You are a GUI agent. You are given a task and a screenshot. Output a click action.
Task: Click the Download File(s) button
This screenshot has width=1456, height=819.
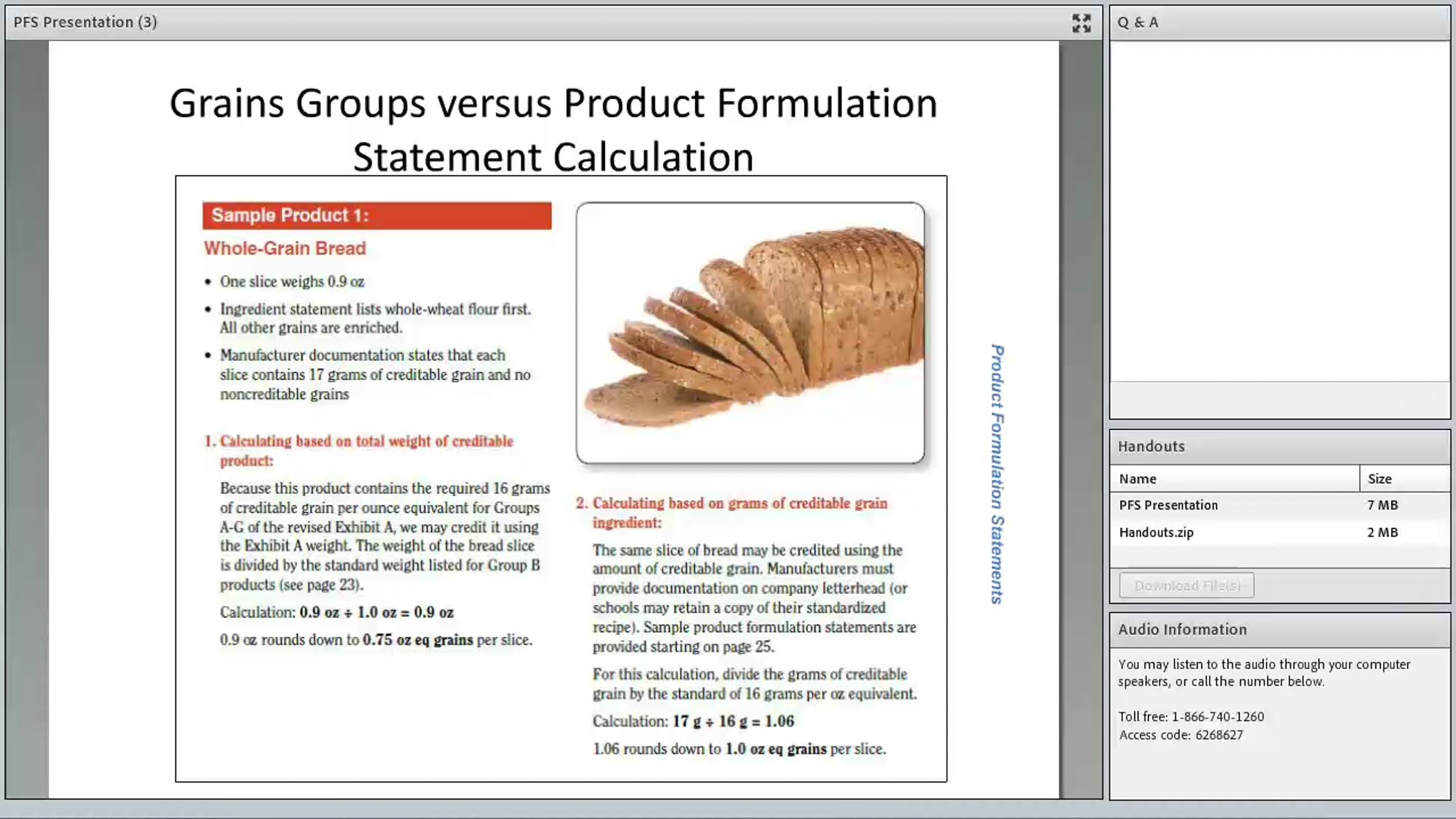1186,585
